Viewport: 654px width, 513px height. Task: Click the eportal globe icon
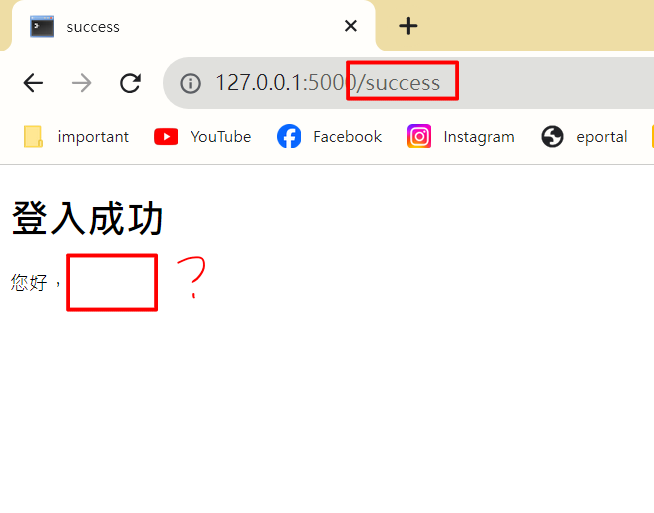coord(552,136)
